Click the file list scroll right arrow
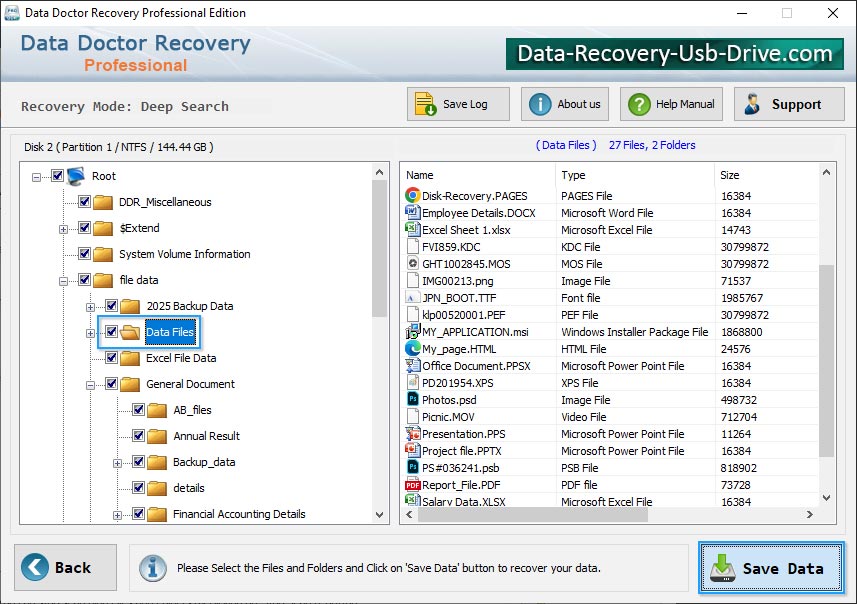The image size is (857, 604). [x=810, y=514]
